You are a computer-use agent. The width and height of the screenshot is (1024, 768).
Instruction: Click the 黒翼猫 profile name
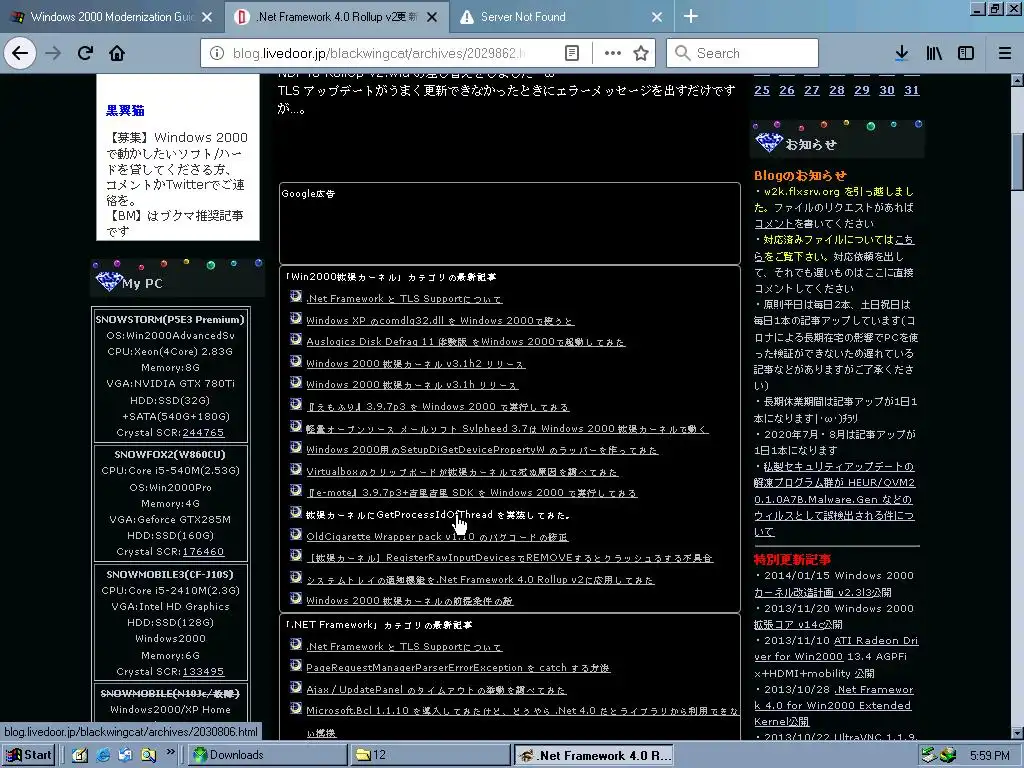[125, 110]
